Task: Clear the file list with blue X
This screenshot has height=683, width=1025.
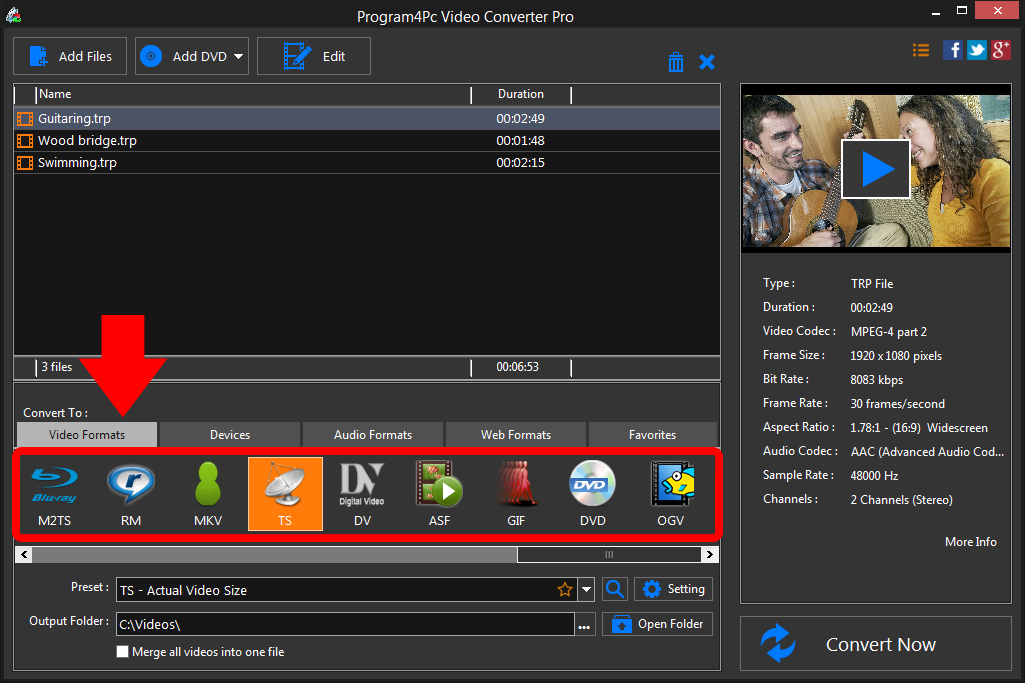Action: point(707,61)
